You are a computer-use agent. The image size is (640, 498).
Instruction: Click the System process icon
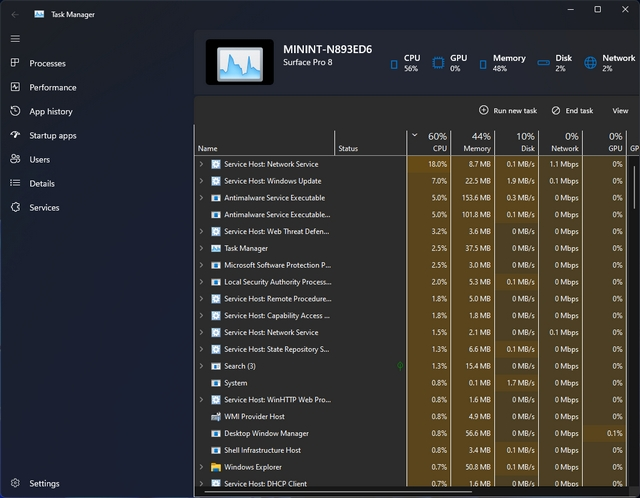(x=216, y=383)
